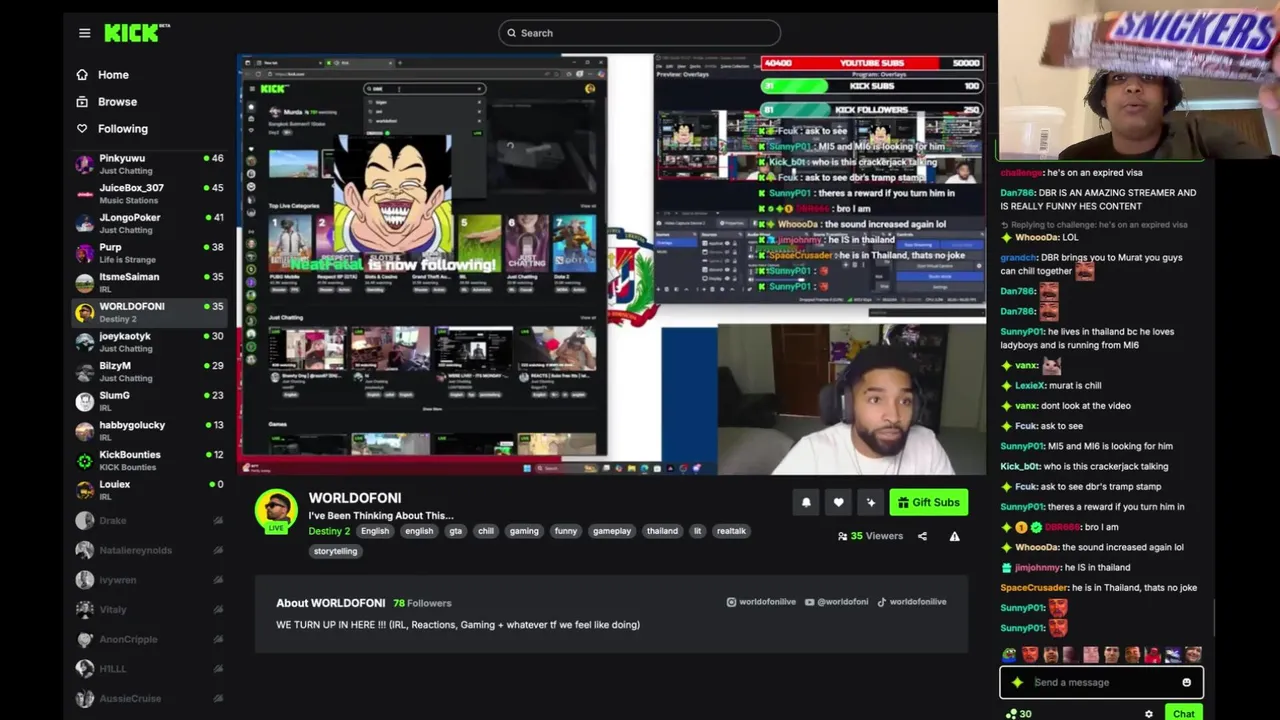Click the heart follow icon
This screenshot has height=720, width=1280.
(x=838, y=502)
